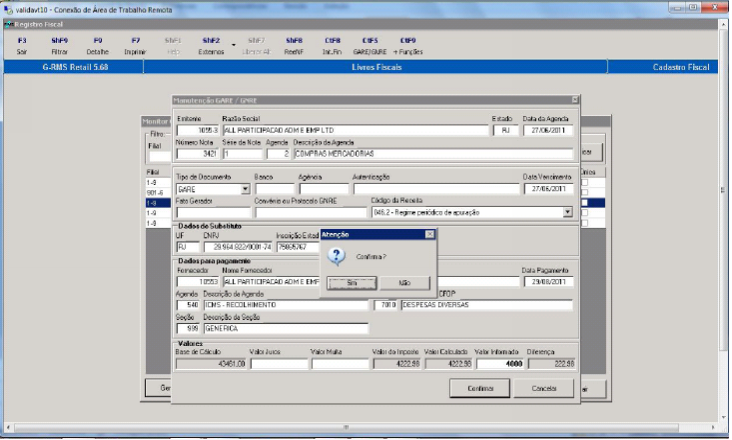Close the Manutenção GARE / GNRE window
This screenshot has width=732, height=440.
coord(575,100)
